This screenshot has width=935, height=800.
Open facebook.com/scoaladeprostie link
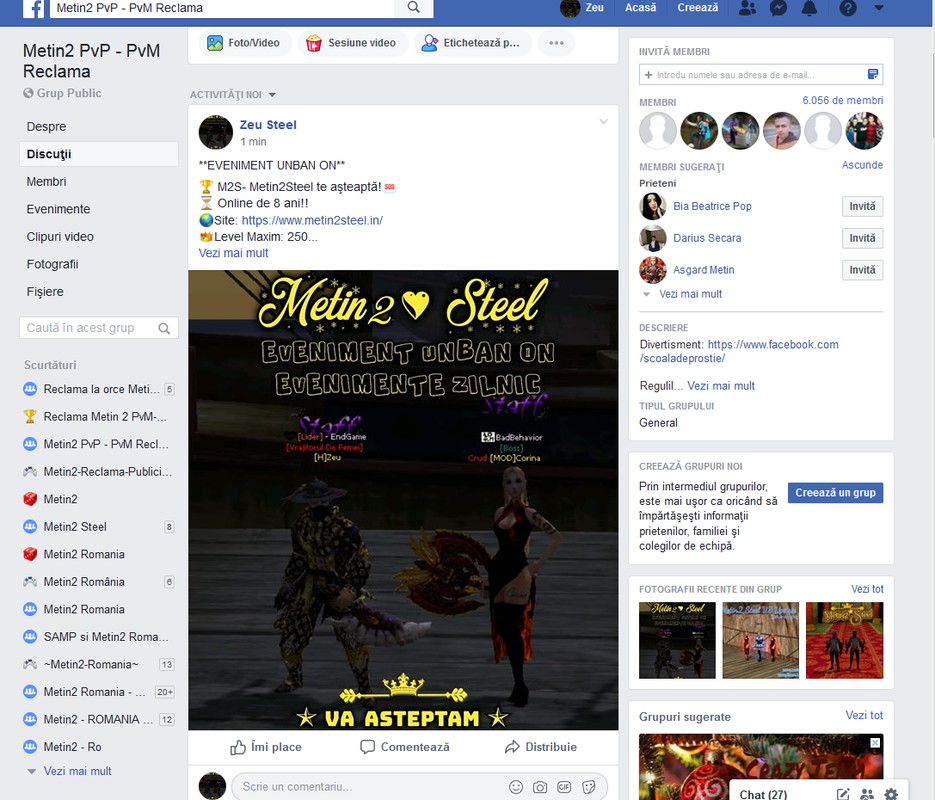[x=739, y=351]
